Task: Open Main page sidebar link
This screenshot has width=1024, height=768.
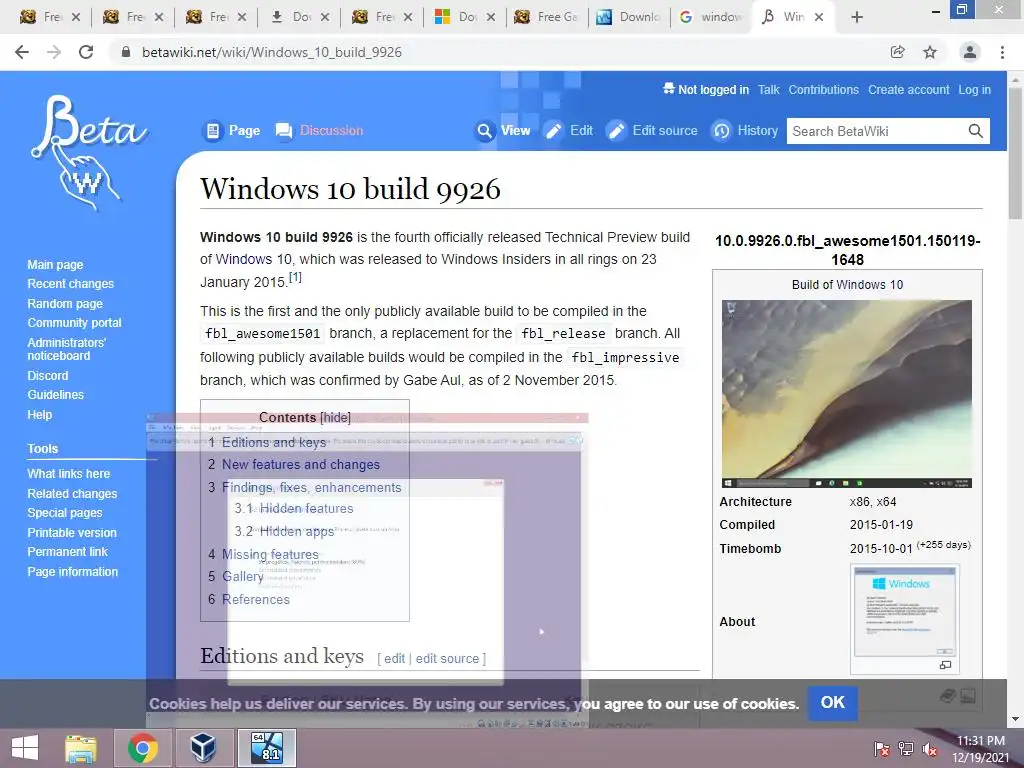Action: (x=55, y=264)
